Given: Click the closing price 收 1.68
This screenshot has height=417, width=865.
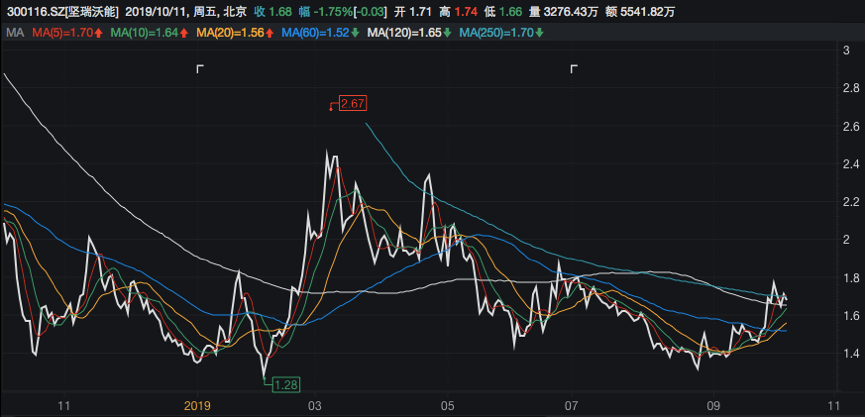Looking at the screenshot, I should pos(272,12).
